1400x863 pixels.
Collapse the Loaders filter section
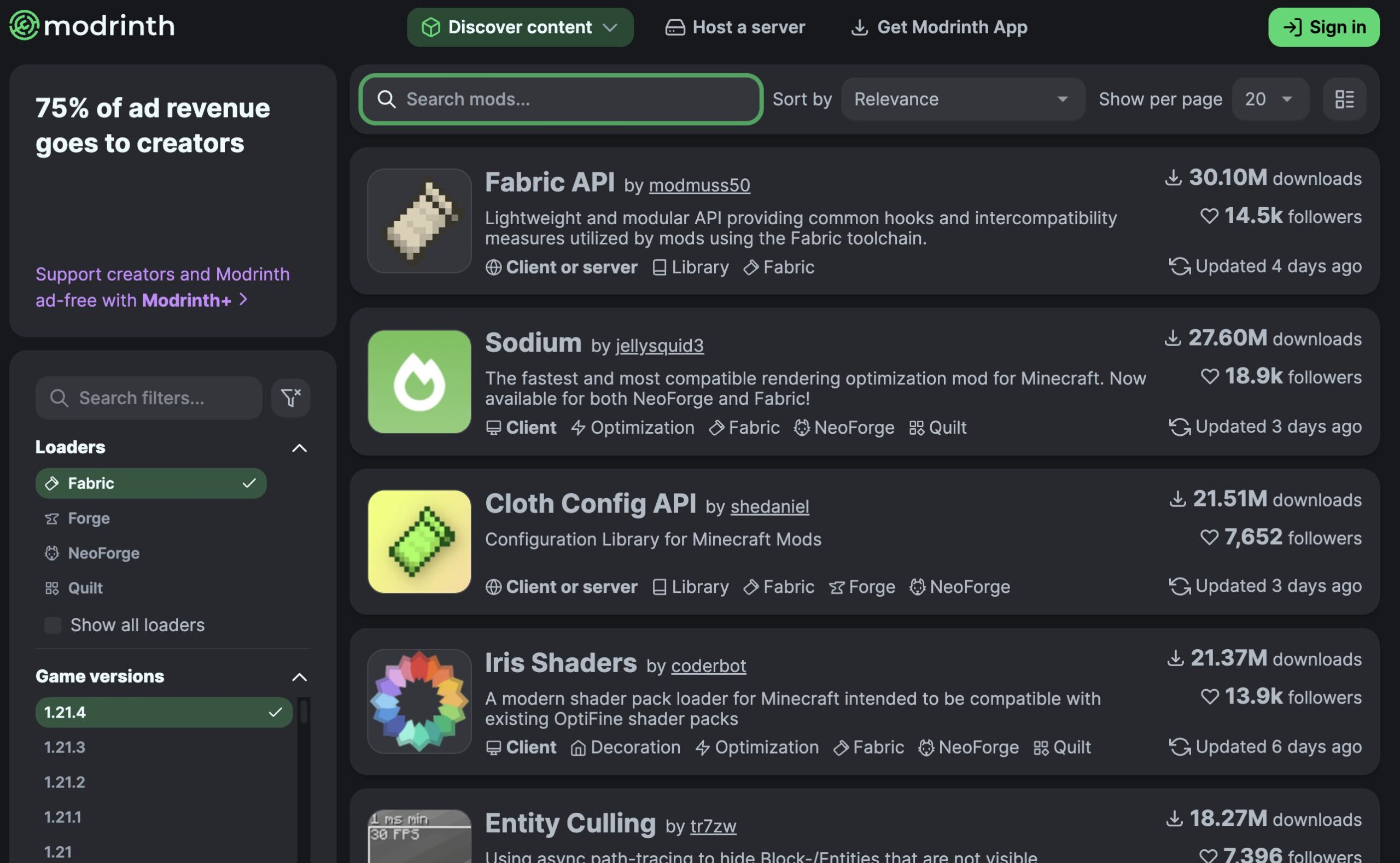click(299, 448)
